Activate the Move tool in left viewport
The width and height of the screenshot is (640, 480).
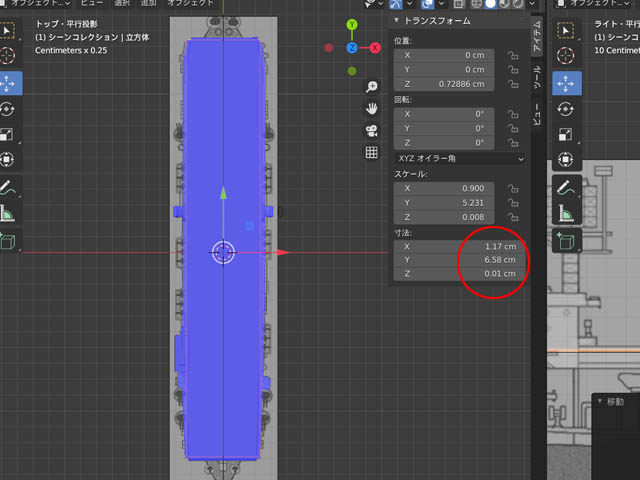coord(9,83)
